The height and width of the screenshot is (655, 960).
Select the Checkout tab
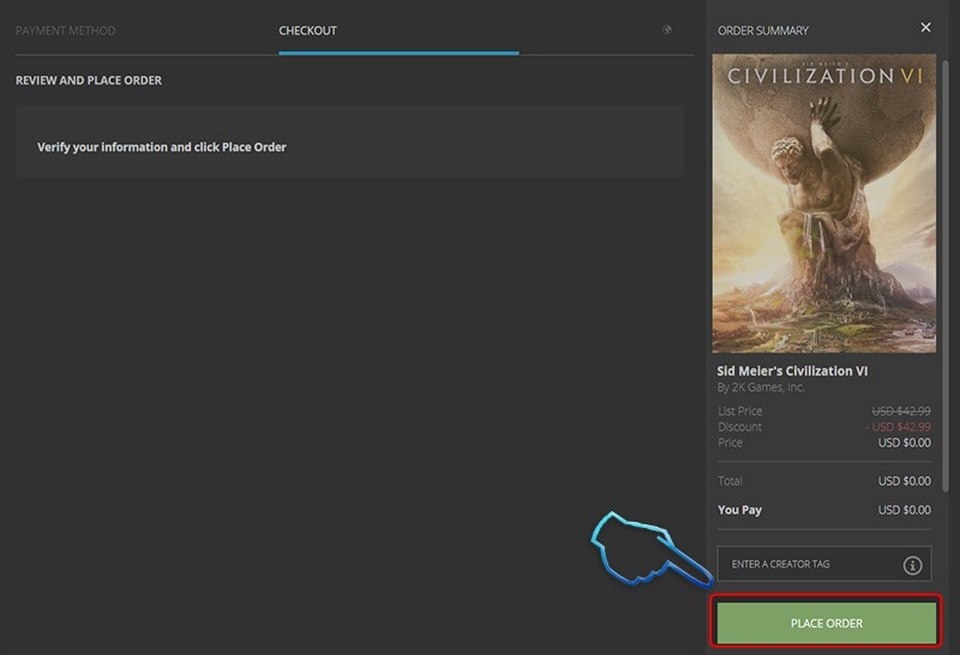pyautogui.click(x=307, y=31)
